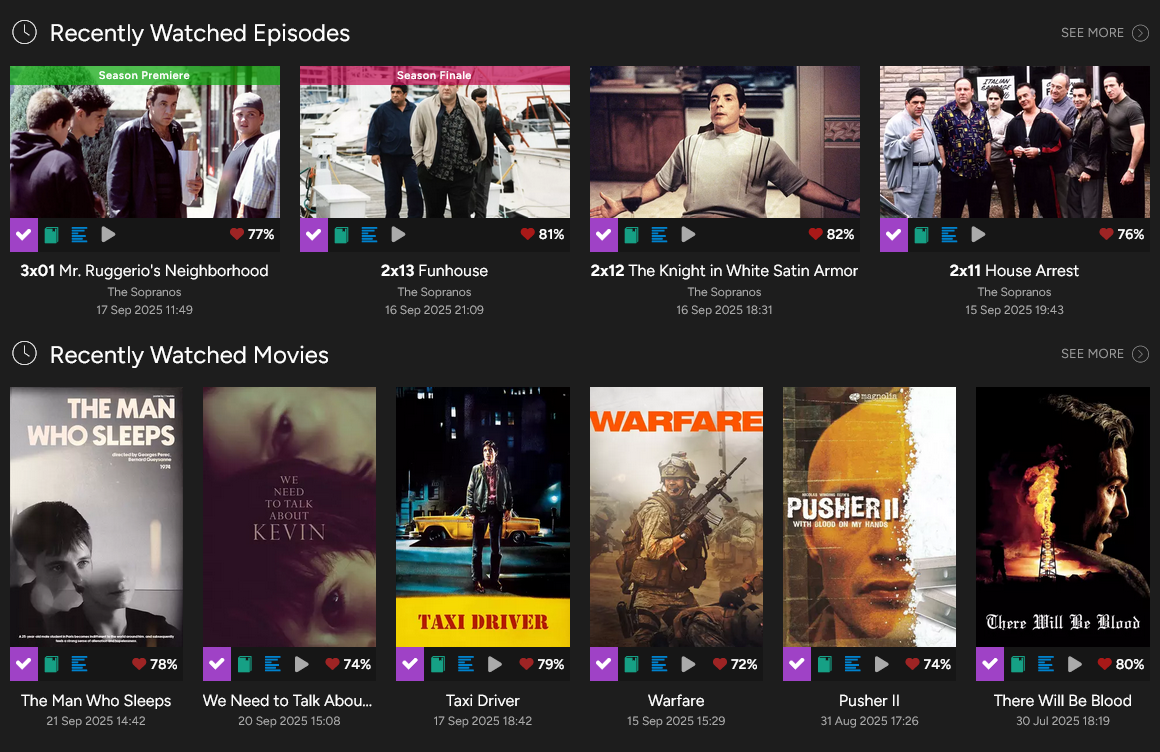Open list icon for Warfare
Image resolution: width=1160 pixels, height=752 pixels.
[659, 664]
